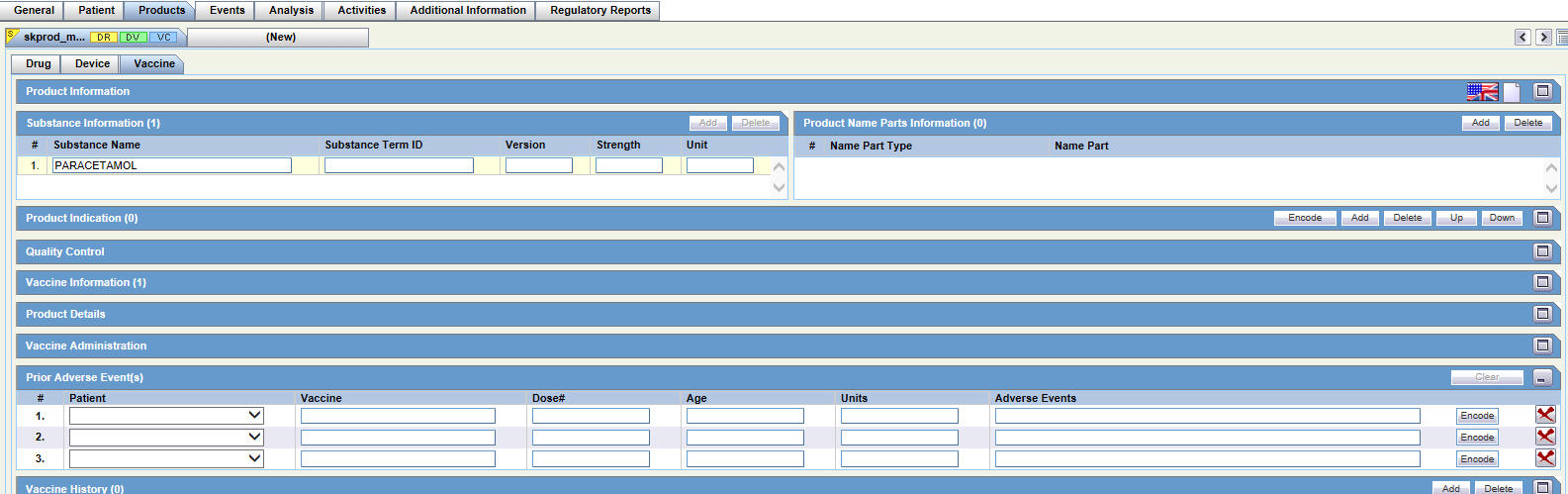Delete prior adverse event row 1
This screenshot has height=494, width=1568.
[1545, 415]
